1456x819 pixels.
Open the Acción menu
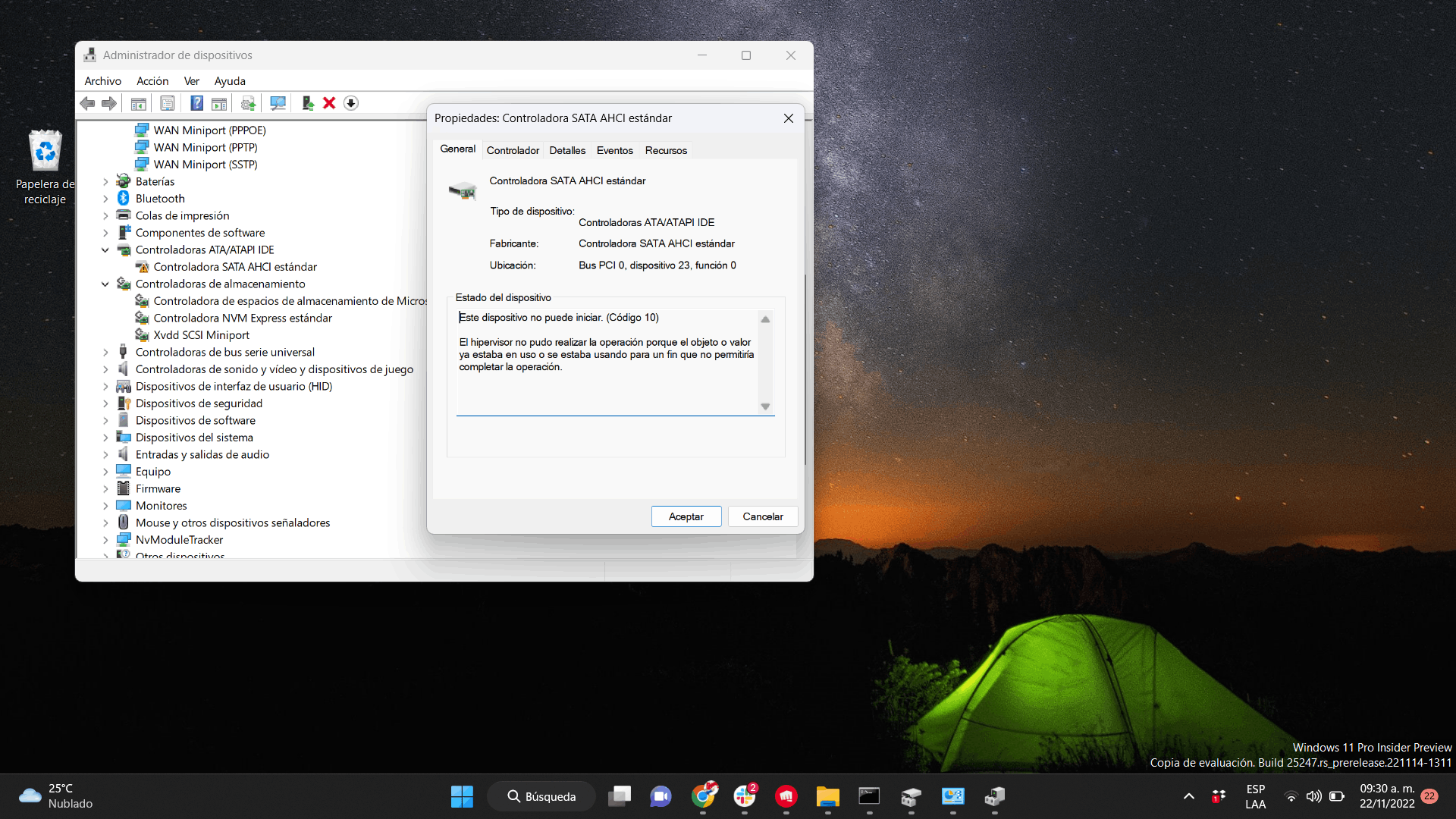click(x=152, y=81)
